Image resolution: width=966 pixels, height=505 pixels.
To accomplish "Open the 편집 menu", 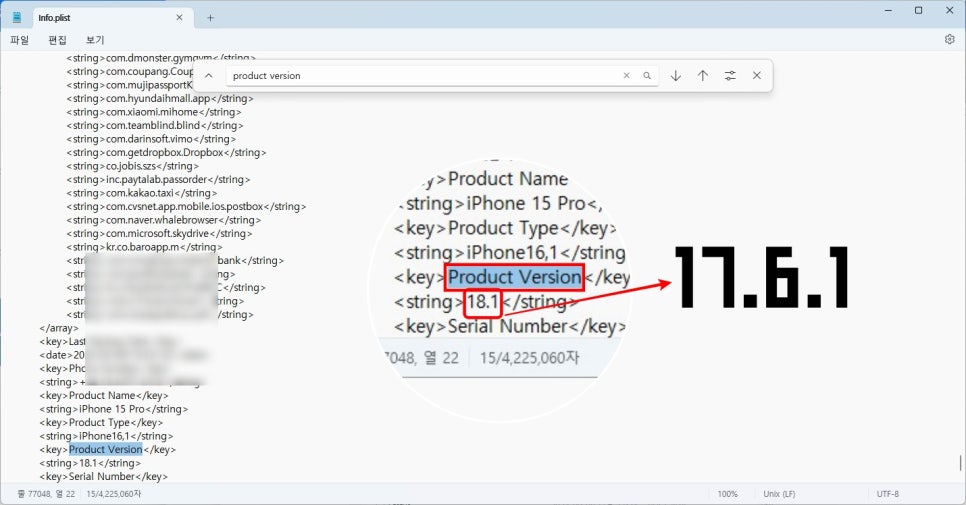I will [57, 40].
